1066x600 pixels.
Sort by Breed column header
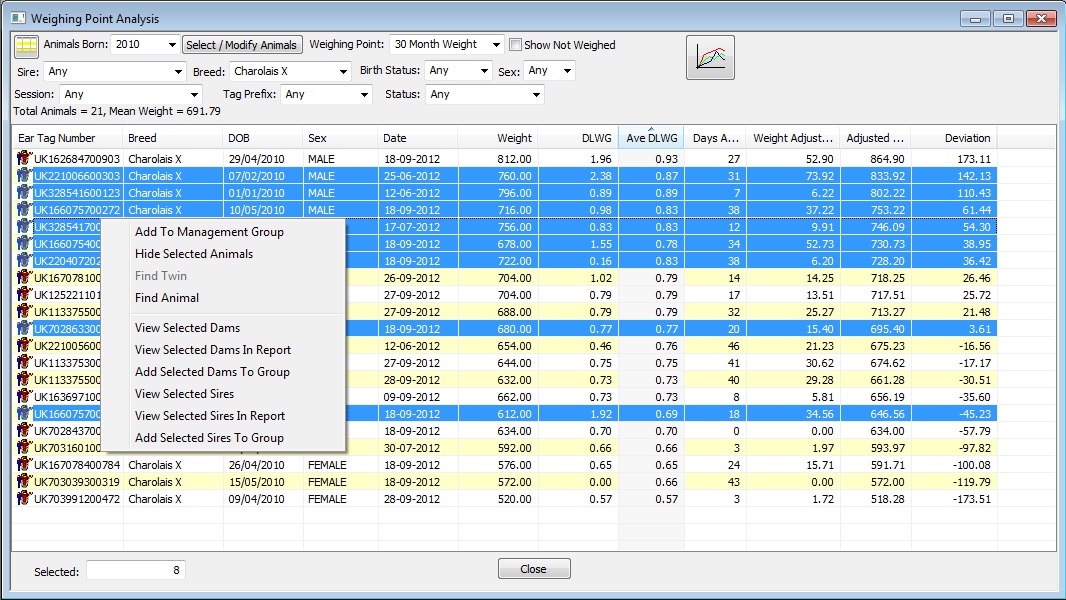(173, 138)
